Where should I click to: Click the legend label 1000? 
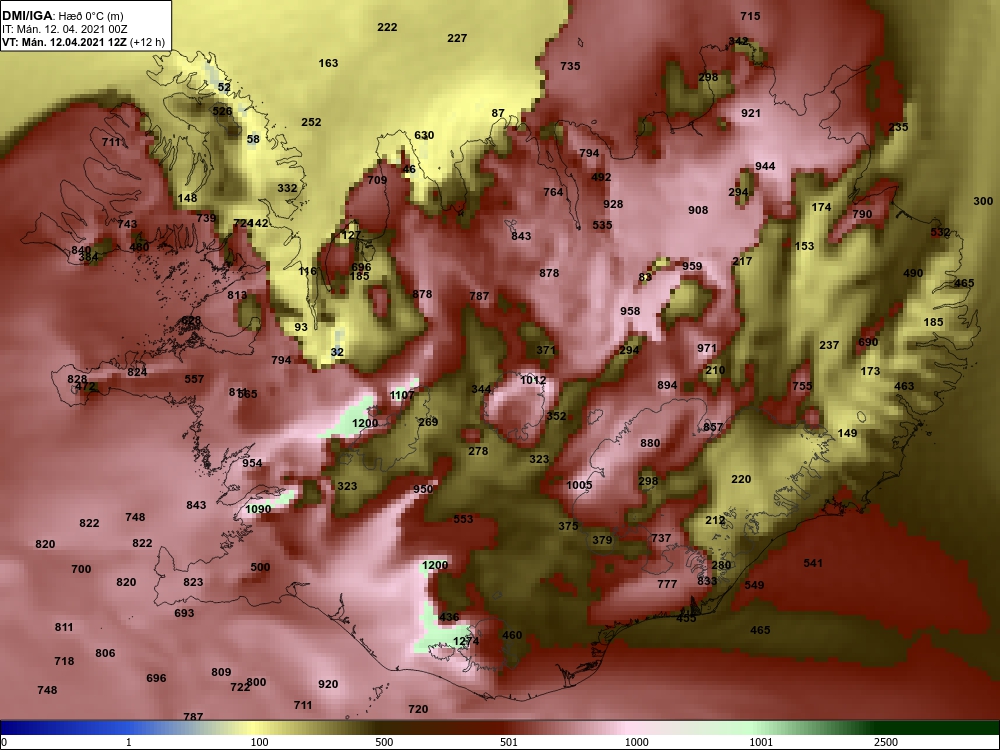[x=636, y=742]
